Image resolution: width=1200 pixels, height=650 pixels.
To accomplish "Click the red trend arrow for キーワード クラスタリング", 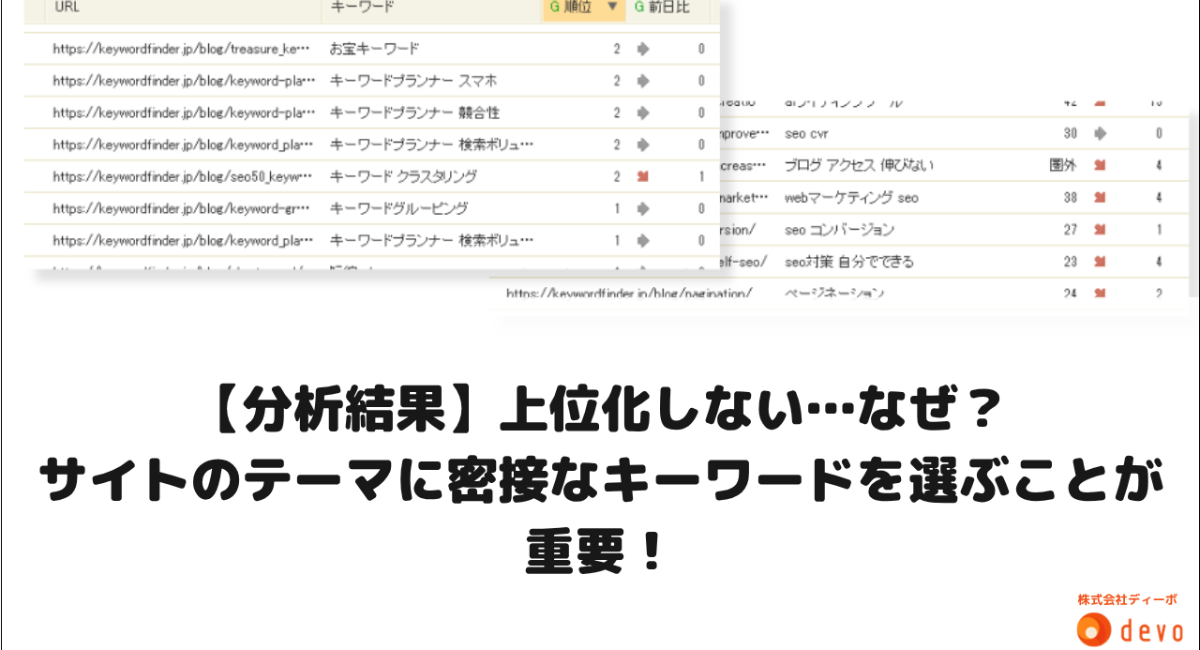I will coord(644,177).
